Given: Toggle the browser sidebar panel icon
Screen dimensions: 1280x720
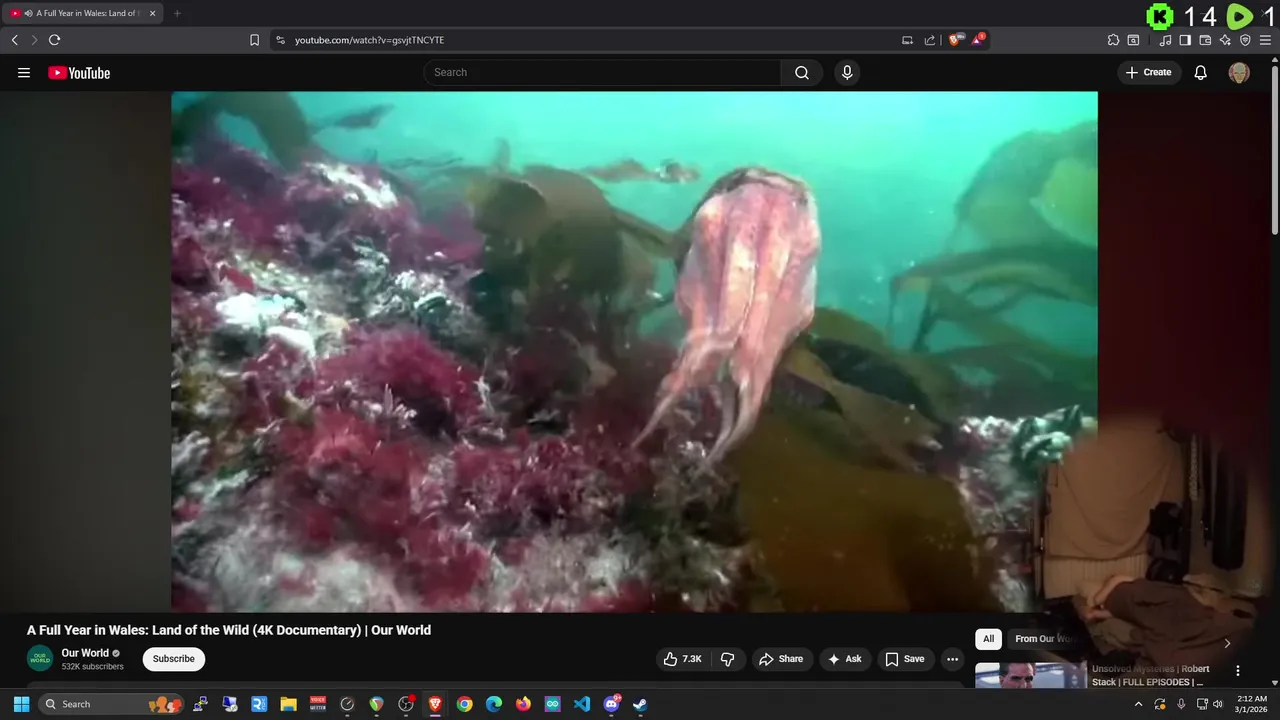Looking at the screenshot, I should (1185, 40).
